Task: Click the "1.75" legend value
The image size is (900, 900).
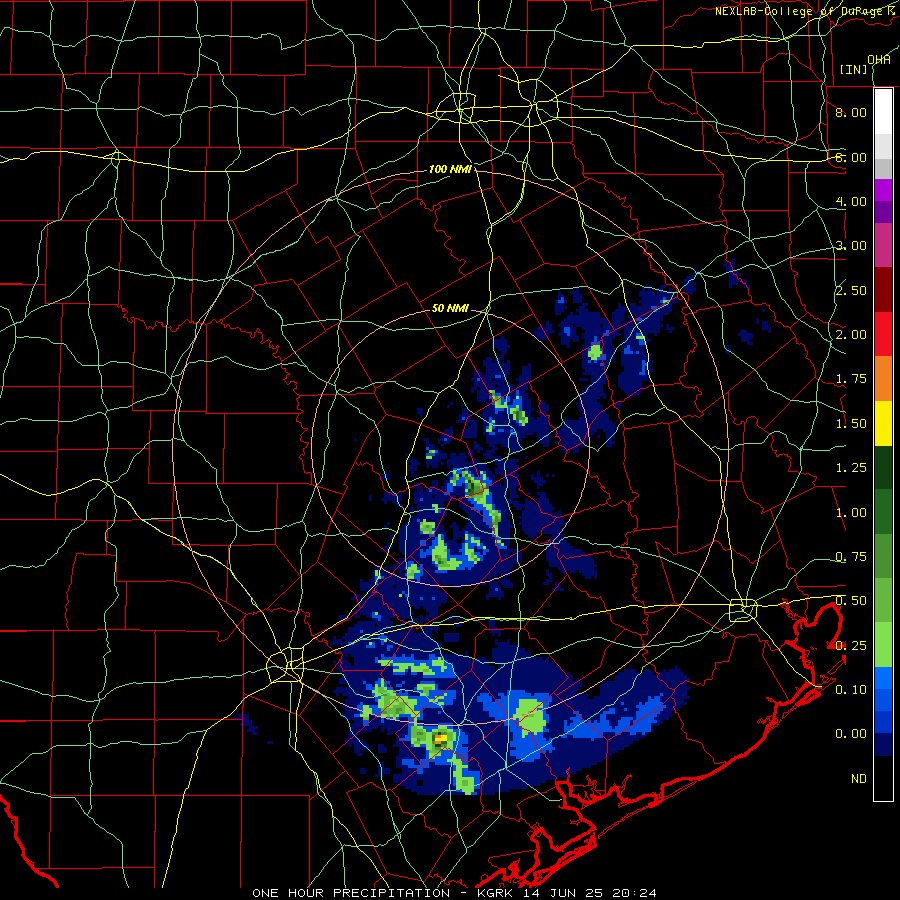Action: click(851, 379)
